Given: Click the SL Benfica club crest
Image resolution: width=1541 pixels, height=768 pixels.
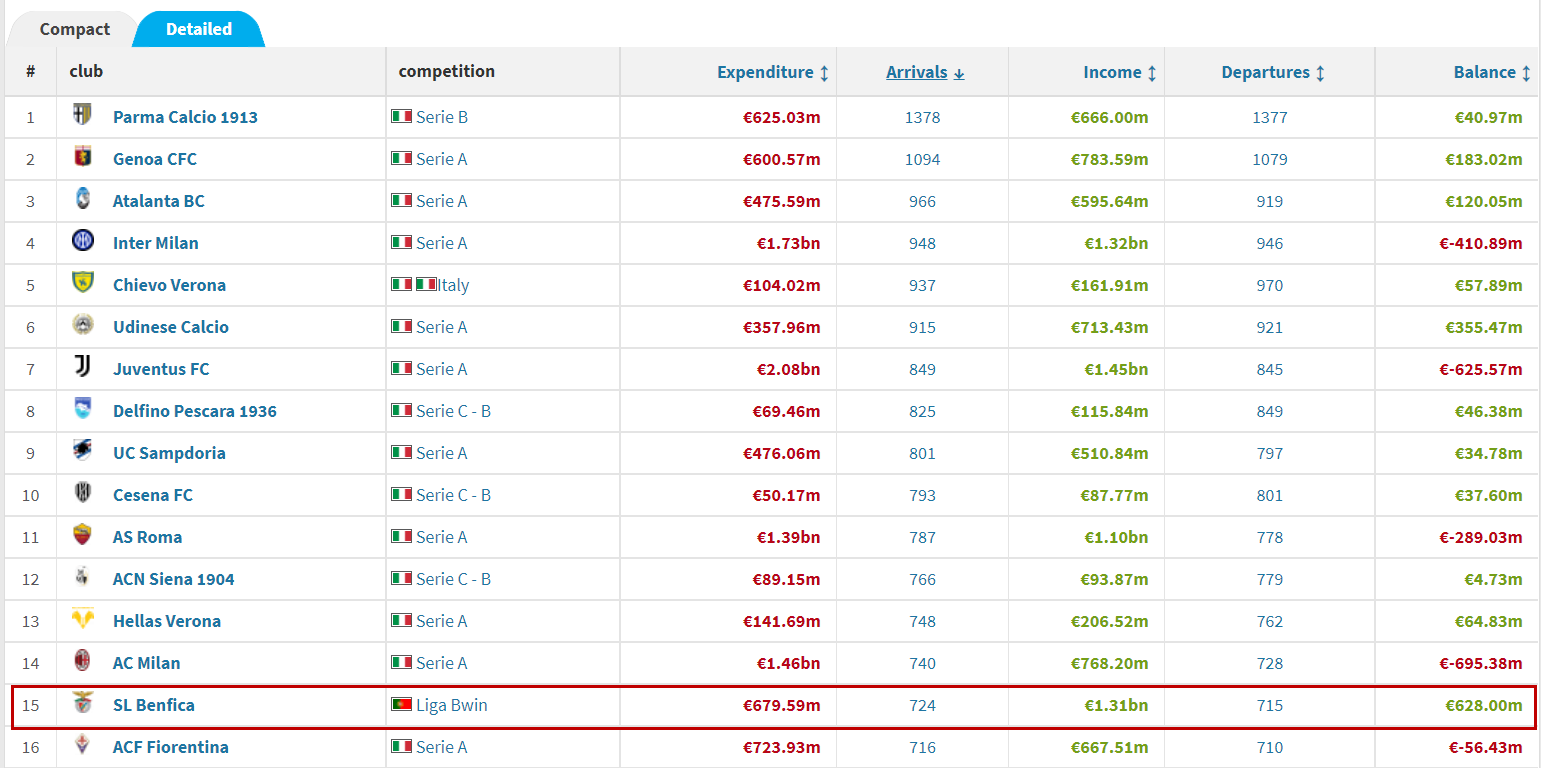Looking at the screenshot, I should [x=82, y=703].
